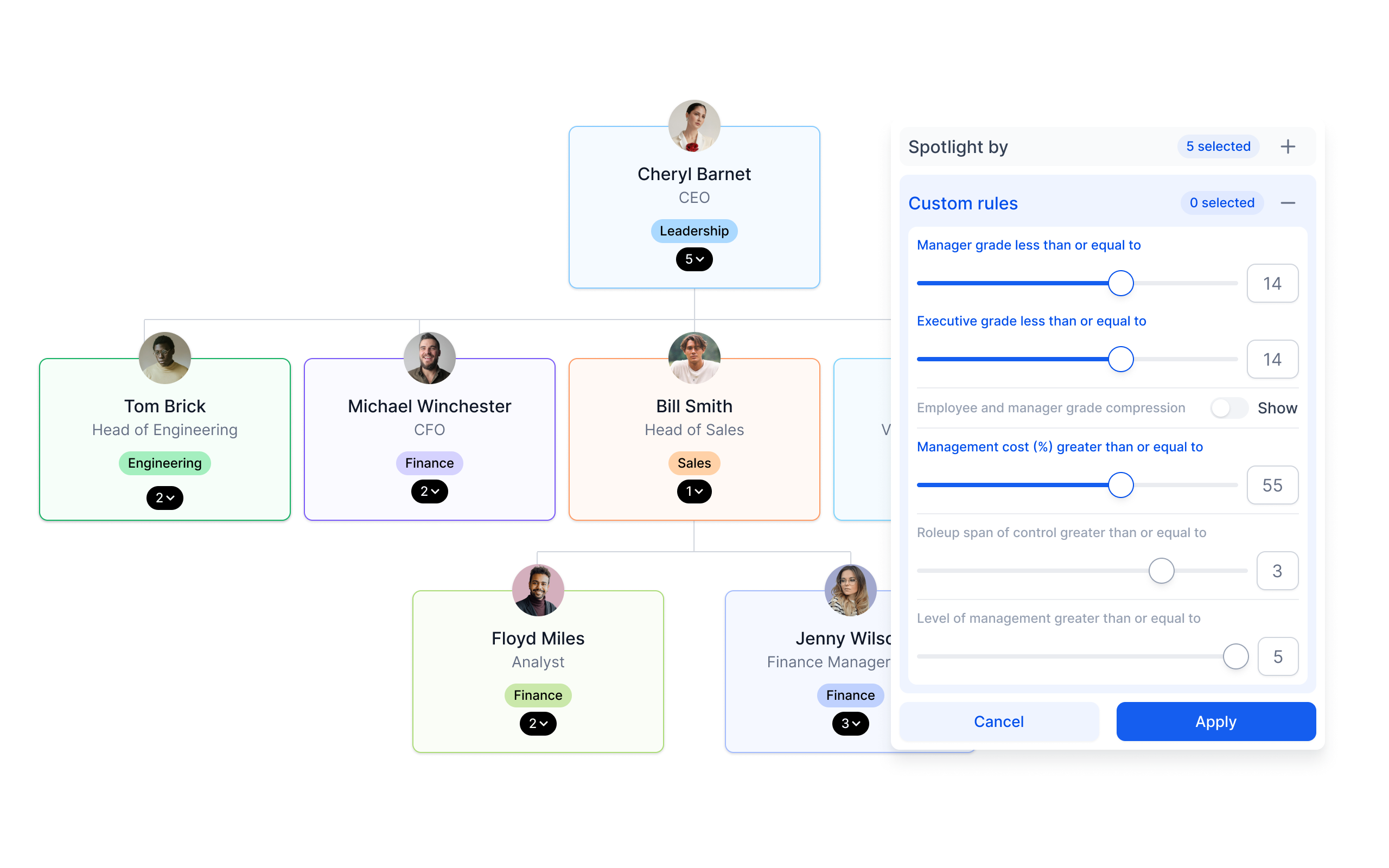Drag the Management cost slider to 55
This screenshot has height=868, width=1389.
click(1120, 486)
